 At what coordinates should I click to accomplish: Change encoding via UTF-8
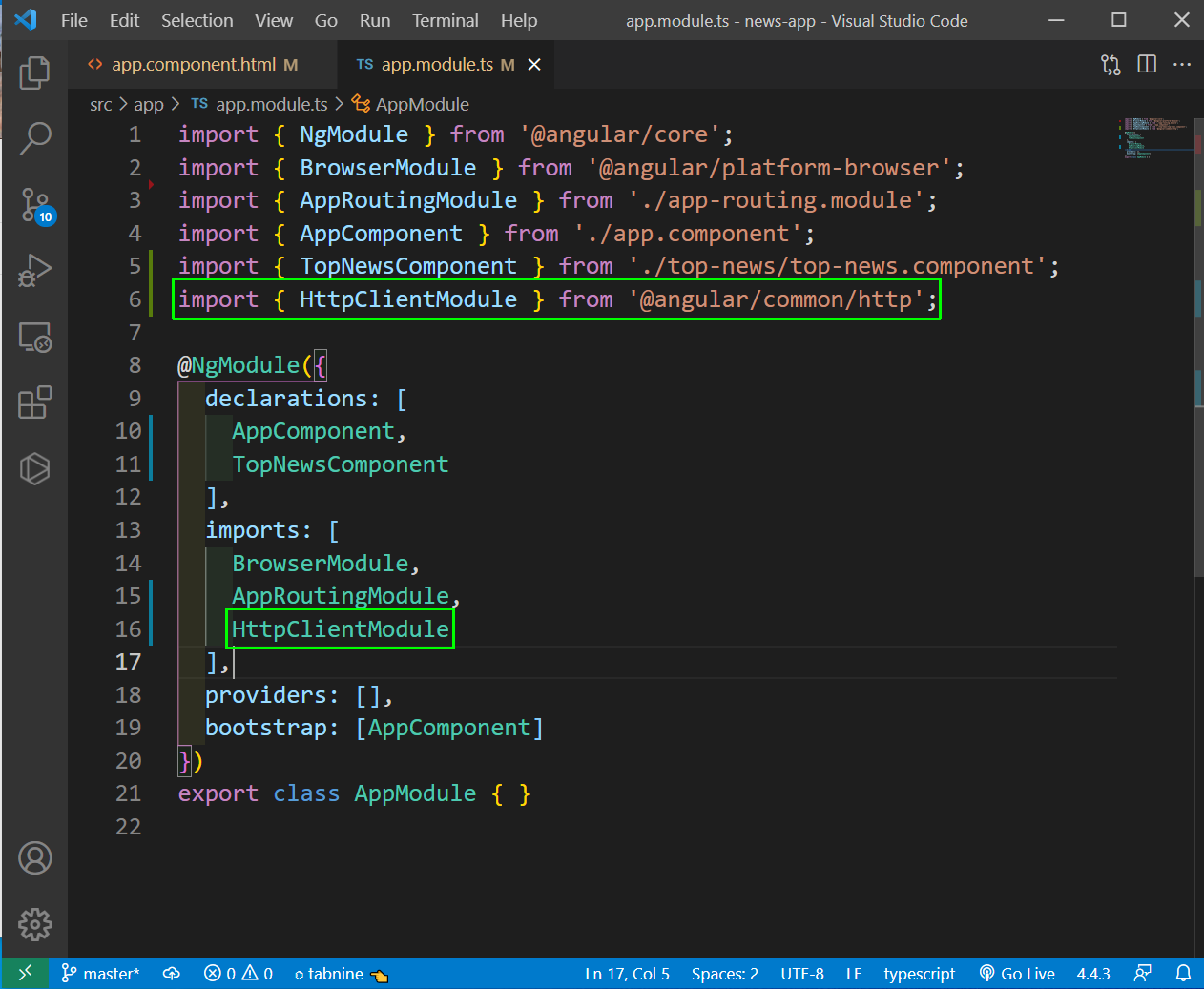tap(802, 974)
